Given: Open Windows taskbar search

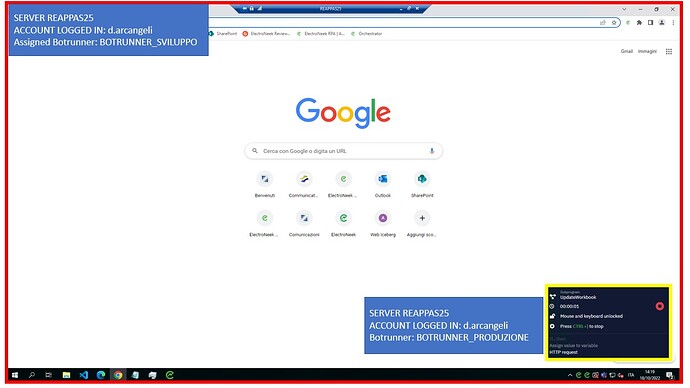Looking at the screenshot, I should (32, 375).
